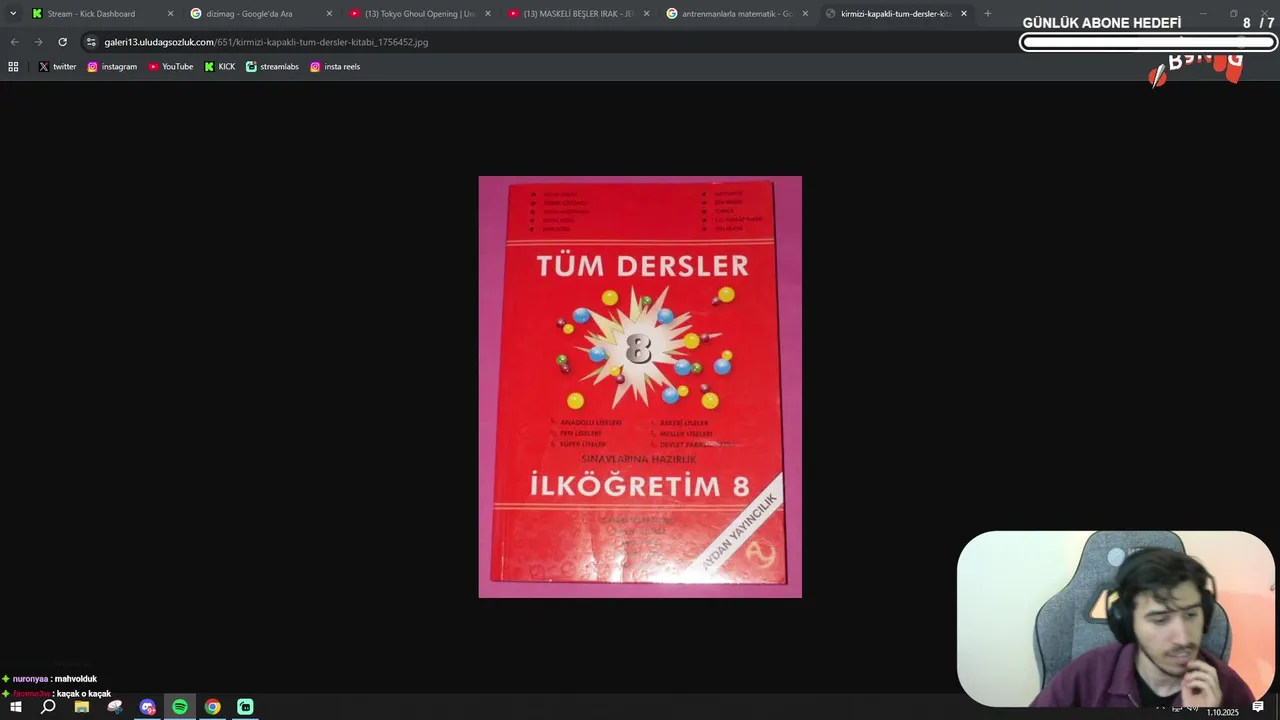Open Streamlabs app from the taskbar
The width and height of the screenshot is (1280, 720).
coord(246,707)
